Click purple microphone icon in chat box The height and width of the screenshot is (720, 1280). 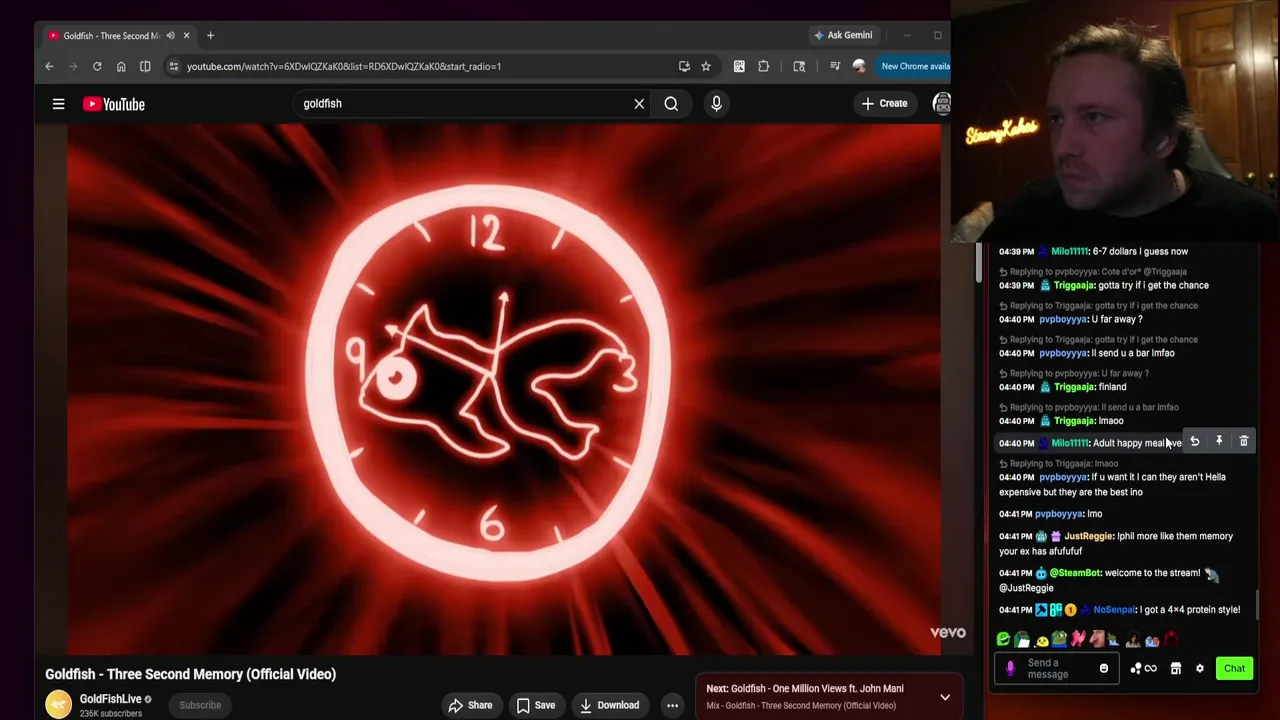tap(1010, 668)
